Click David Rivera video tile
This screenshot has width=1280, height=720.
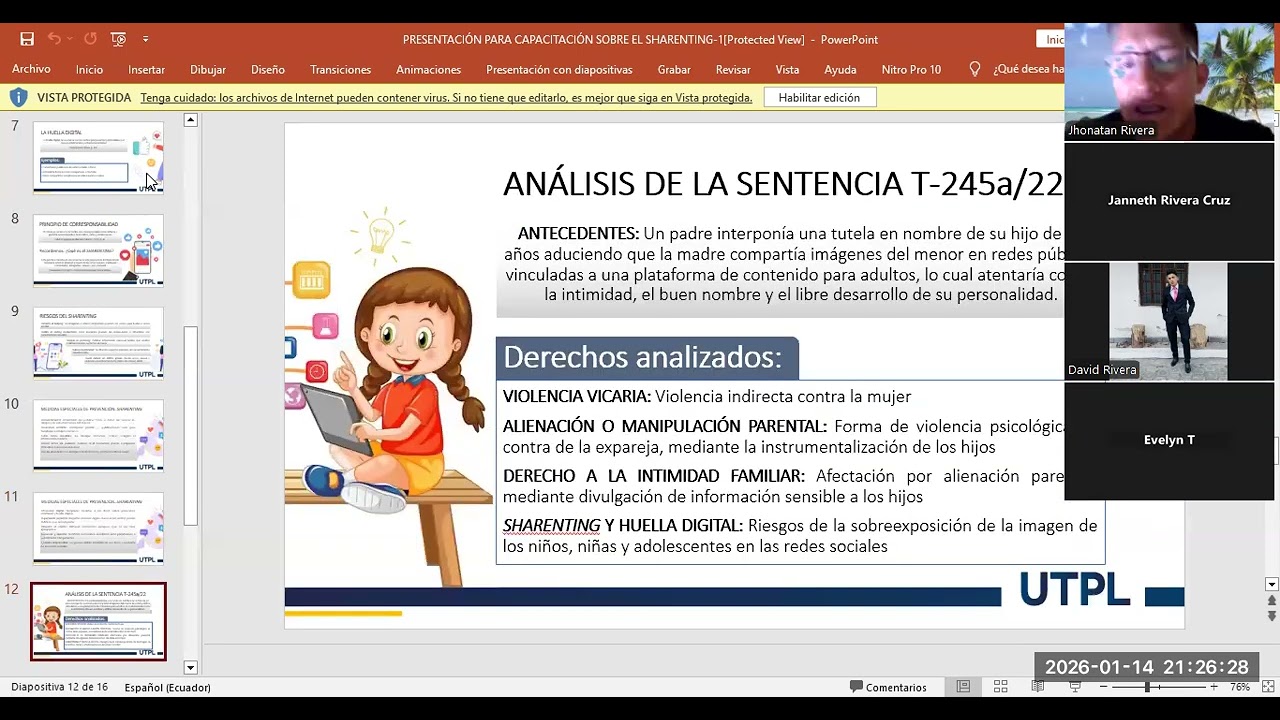click(1169, 321)
